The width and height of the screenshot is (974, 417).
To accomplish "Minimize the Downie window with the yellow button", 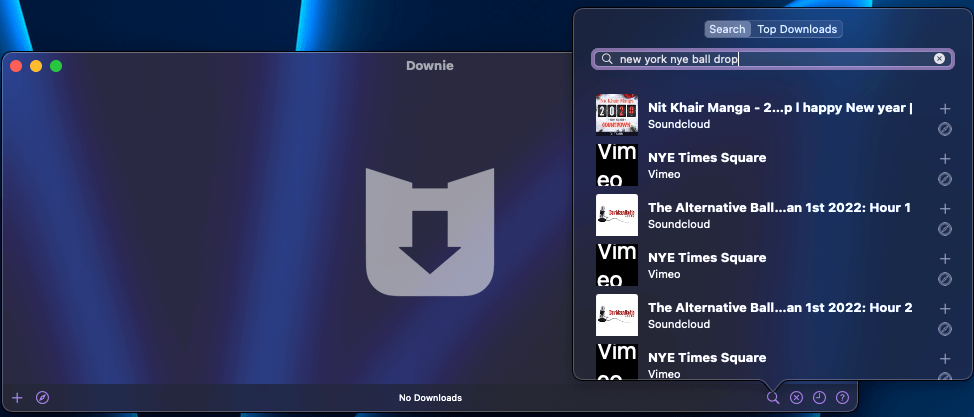I will (36, 66).
